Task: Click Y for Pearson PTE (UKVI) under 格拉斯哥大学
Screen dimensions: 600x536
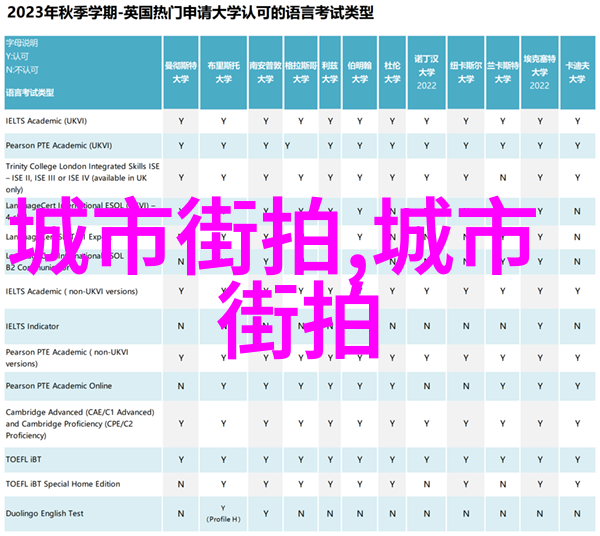Action: coord(287,146)
